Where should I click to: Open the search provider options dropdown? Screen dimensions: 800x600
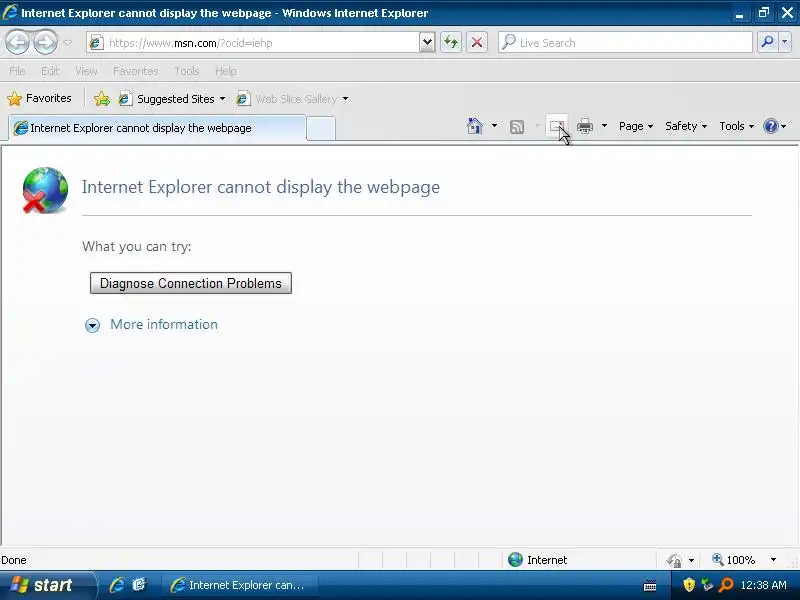(x=784, y=42)
